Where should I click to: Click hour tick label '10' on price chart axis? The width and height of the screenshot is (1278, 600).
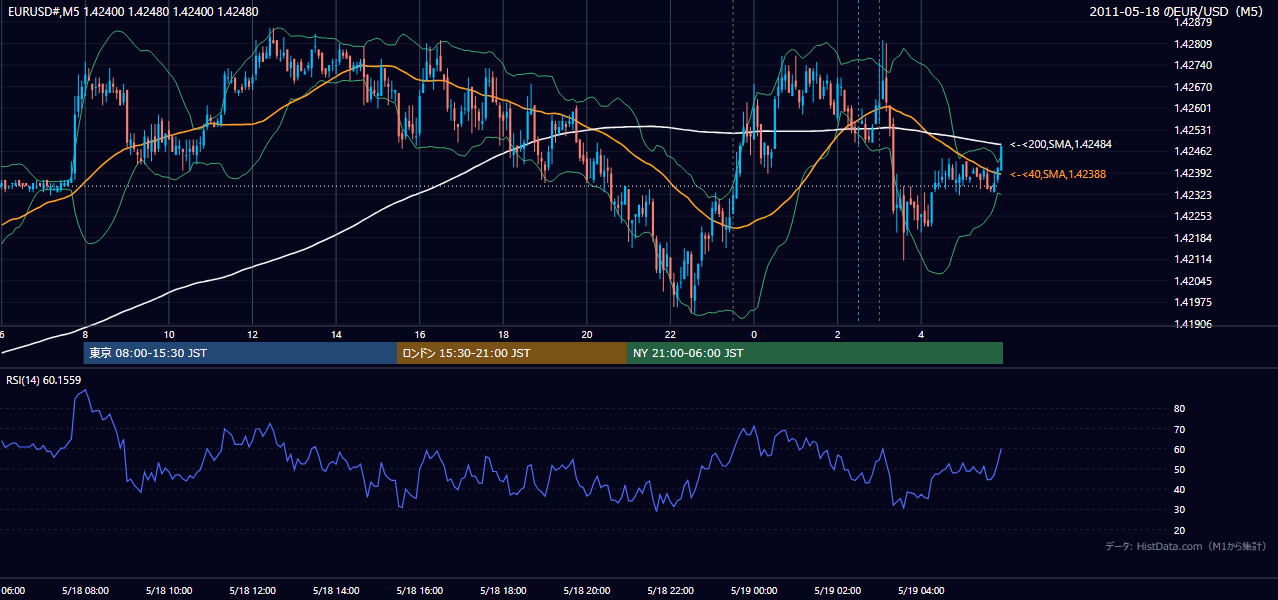169,335
